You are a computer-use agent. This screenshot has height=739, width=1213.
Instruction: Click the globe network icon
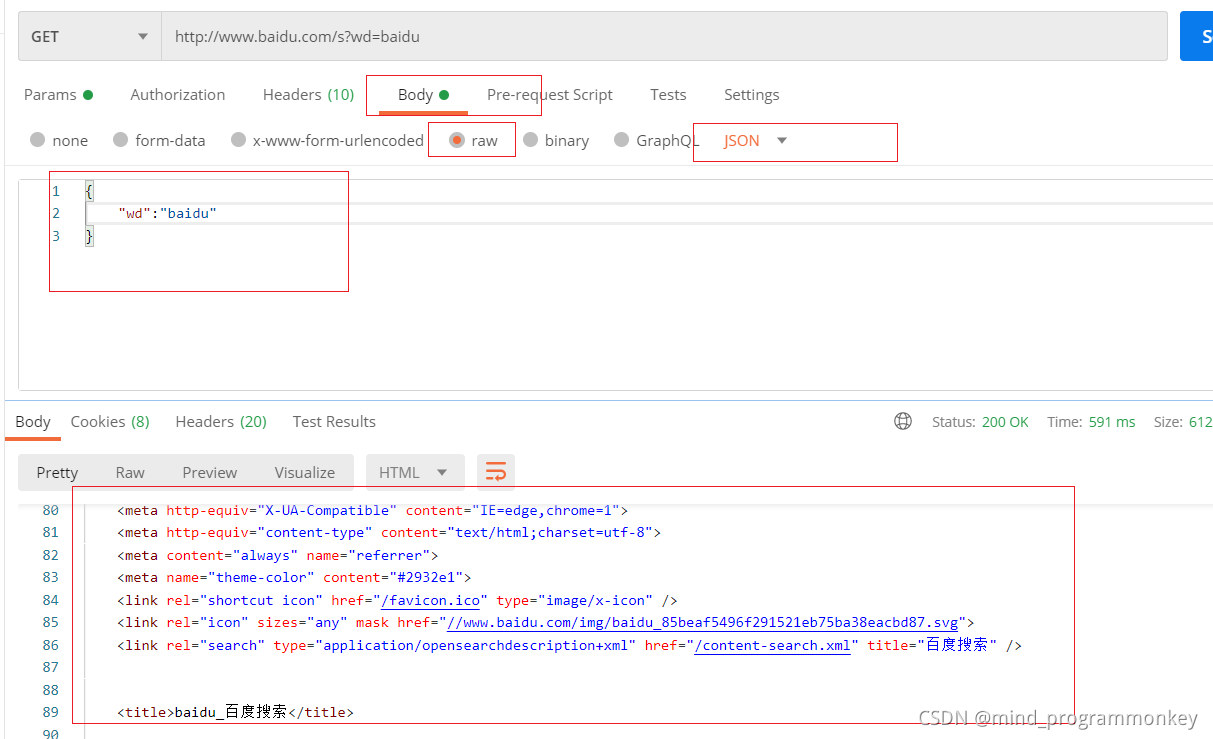(903, 422)
